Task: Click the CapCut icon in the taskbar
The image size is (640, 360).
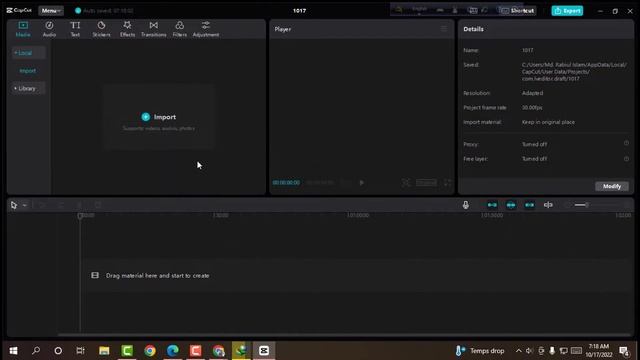Action: pos(264,351)
